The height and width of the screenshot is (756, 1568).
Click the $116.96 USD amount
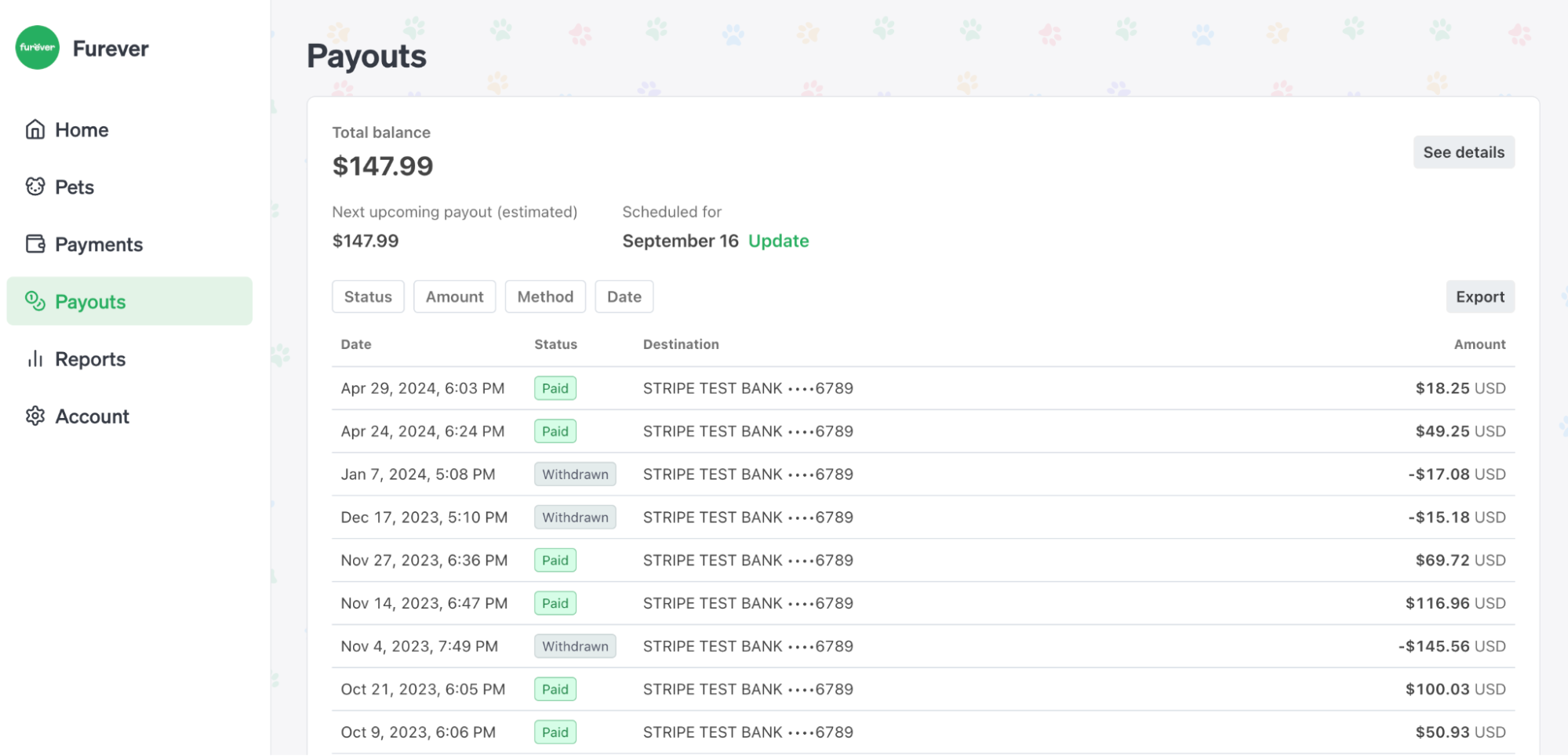point(1455,603)
